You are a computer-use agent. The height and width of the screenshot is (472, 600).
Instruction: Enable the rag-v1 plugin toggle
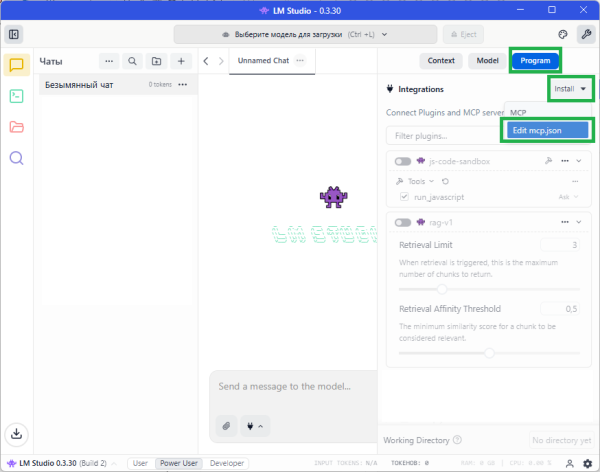coord(403,222)
